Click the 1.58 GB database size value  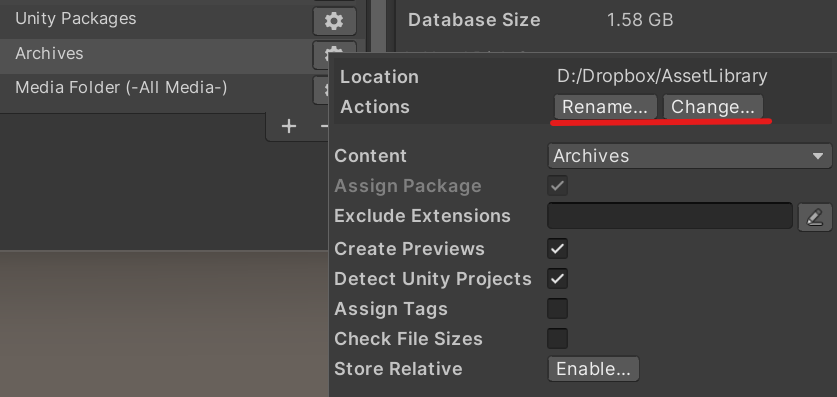(x=640, y=20)
